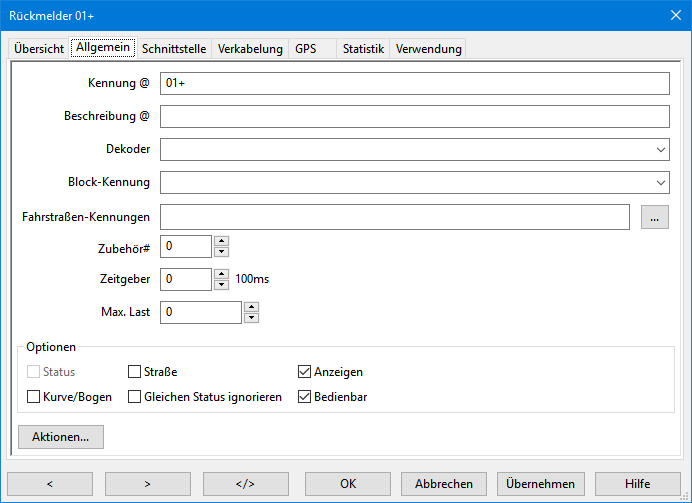
Task: Open the Fahrstraßen-Kennungen browse '...' button
Action: coord(654,217)
